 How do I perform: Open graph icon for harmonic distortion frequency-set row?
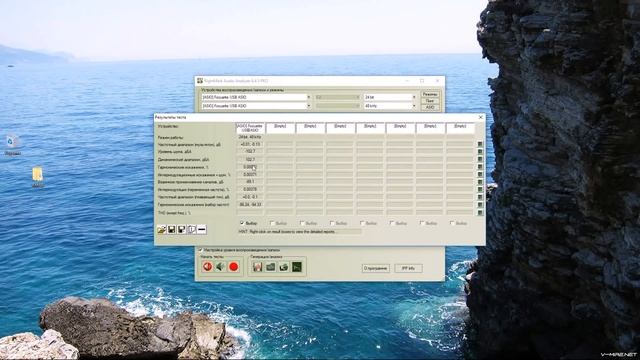coord(480,204)
